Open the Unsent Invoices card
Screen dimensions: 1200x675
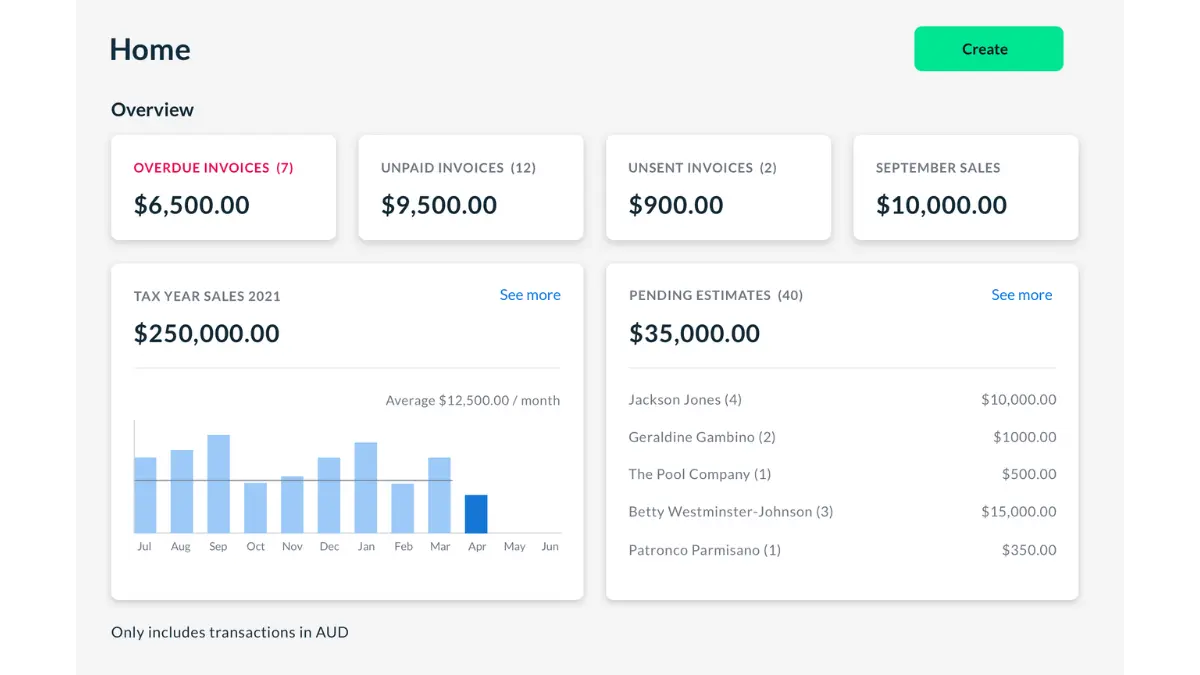click(x=718, y=187)
